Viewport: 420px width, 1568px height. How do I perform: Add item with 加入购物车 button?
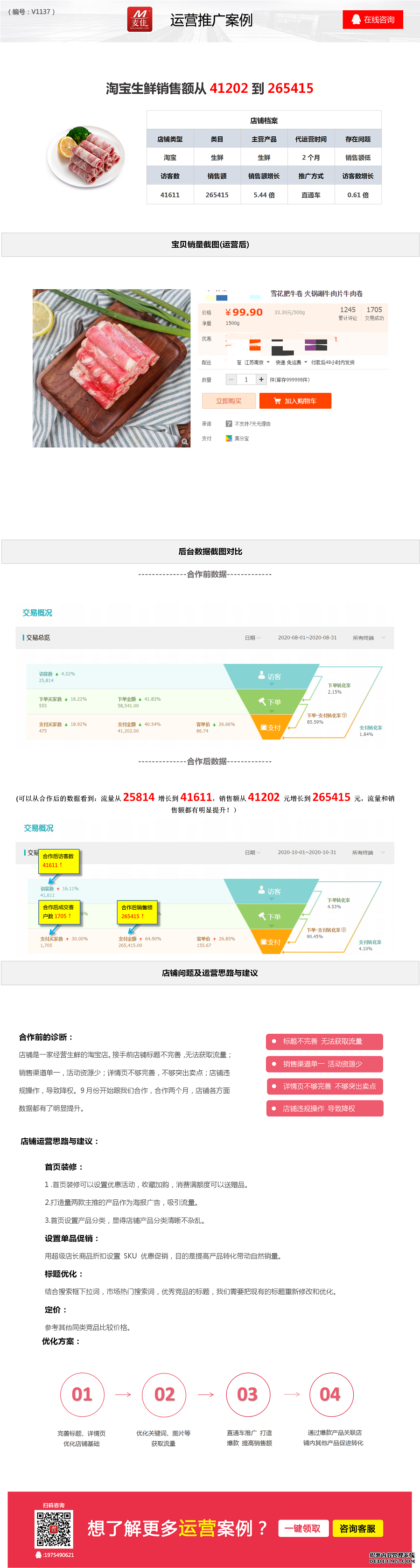point(295,401)
